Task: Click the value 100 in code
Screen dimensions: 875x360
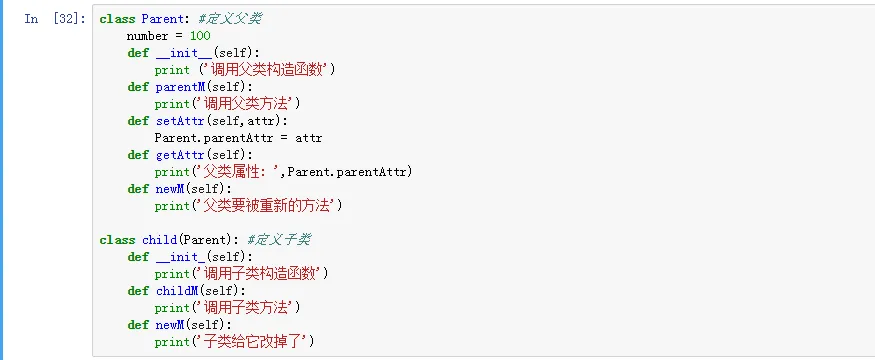Action: click(x=200, y=36)
